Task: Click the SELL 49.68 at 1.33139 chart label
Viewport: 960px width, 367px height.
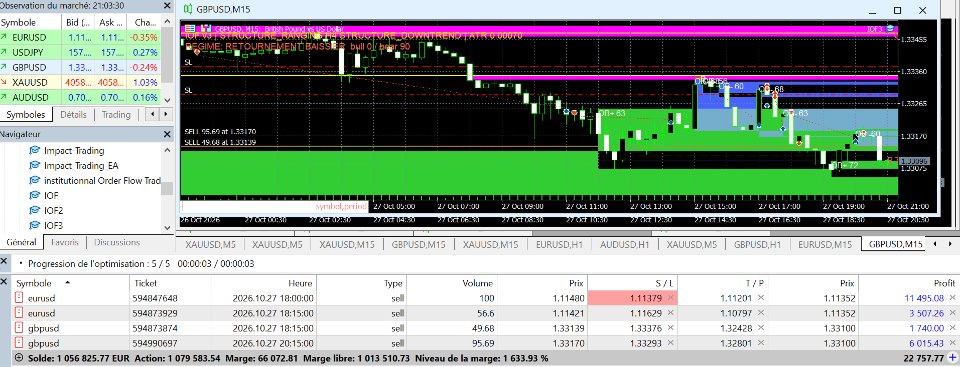Action: pos(220,142)
